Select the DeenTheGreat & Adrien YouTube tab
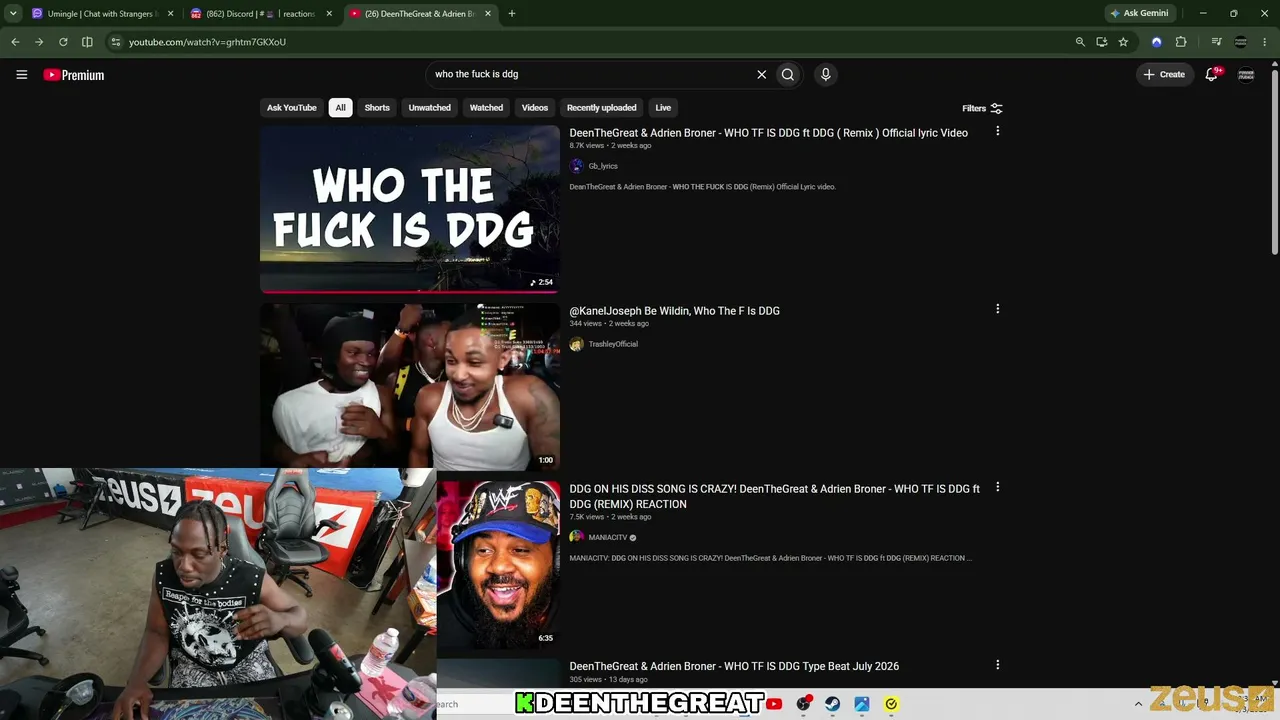1280x720 pixels. click(x=420, y=14)
